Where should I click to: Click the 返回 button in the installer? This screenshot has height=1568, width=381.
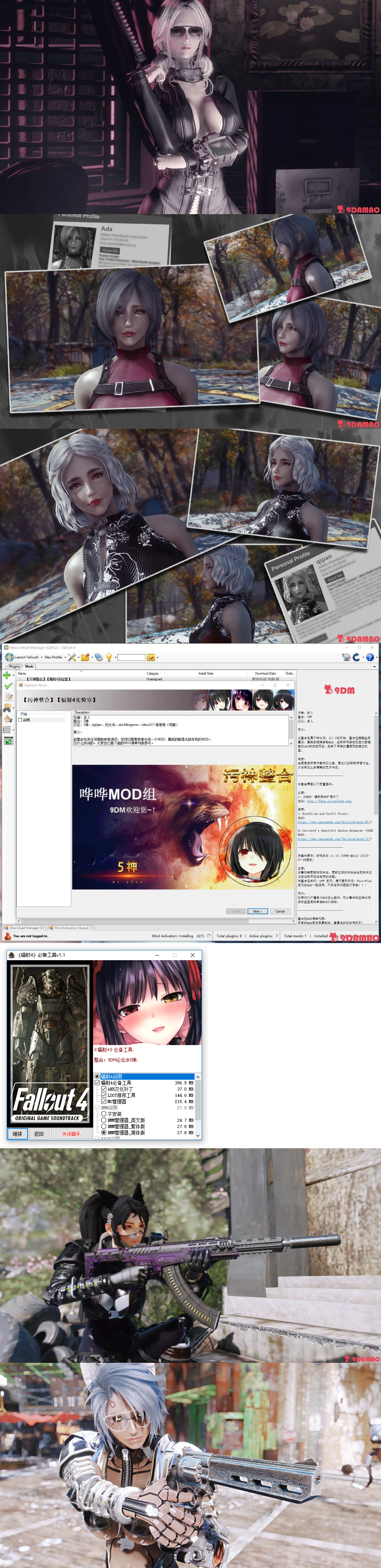[x=39, y=1134]
